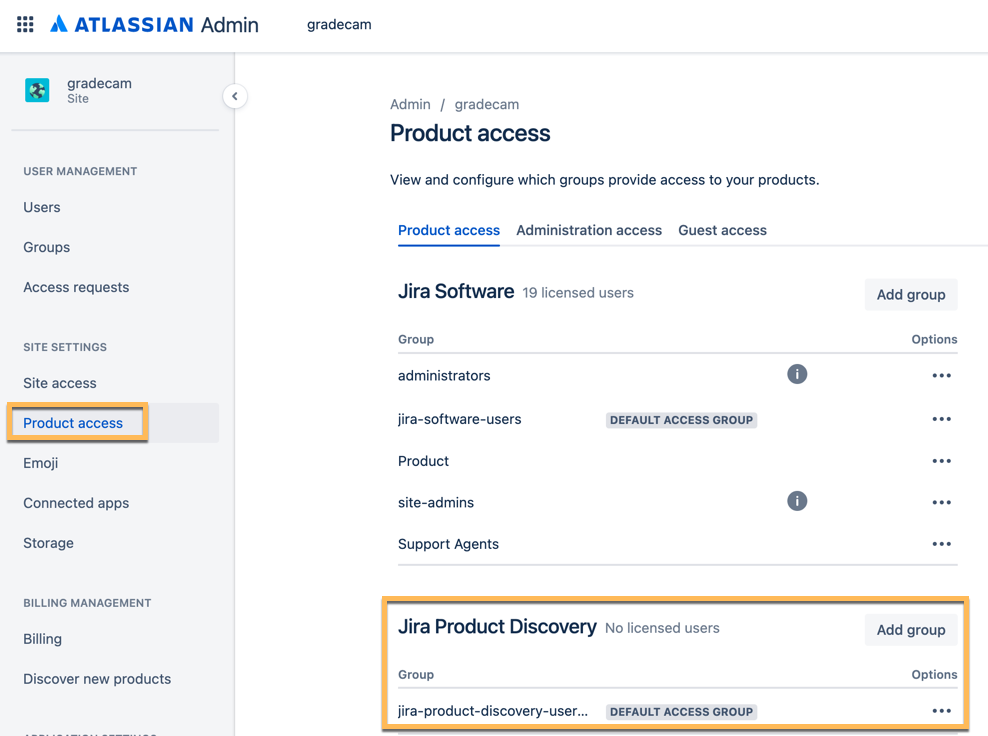This screenshot has height=736, width=988.
Task: Open options menu for administrators group
Action: (941, 374)
